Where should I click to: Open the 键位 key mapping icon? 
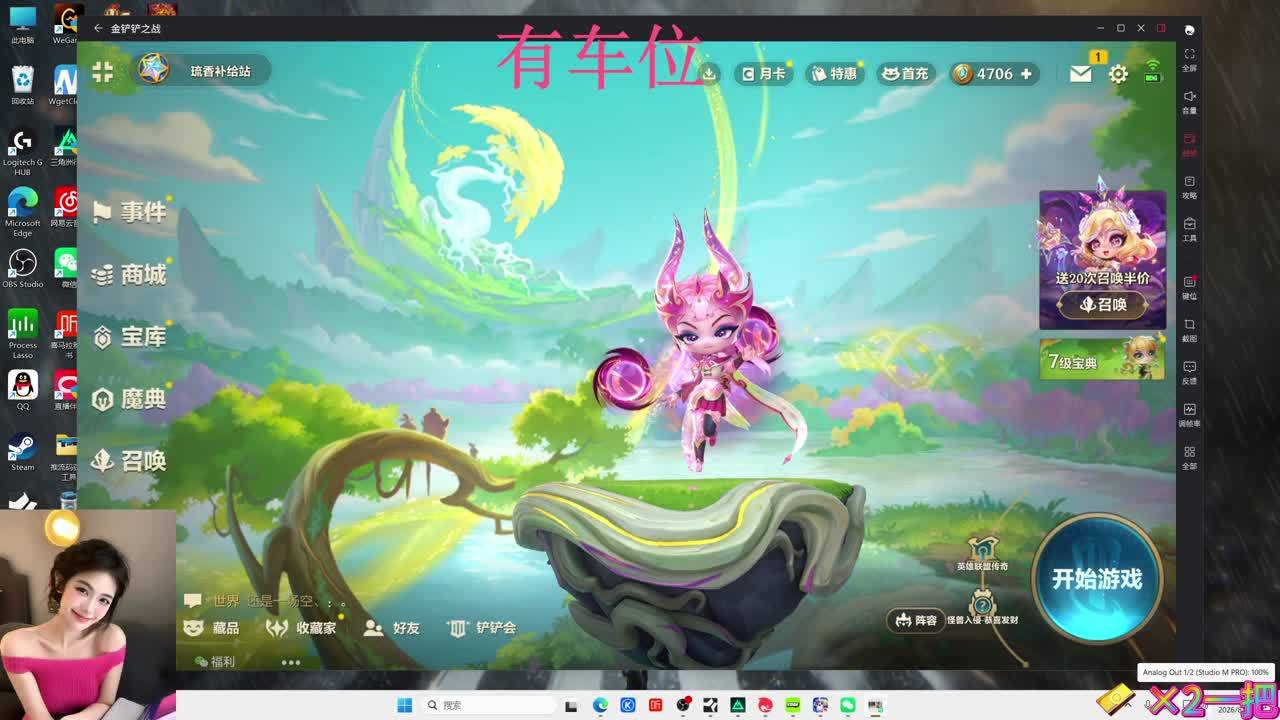click(1189, 286)
